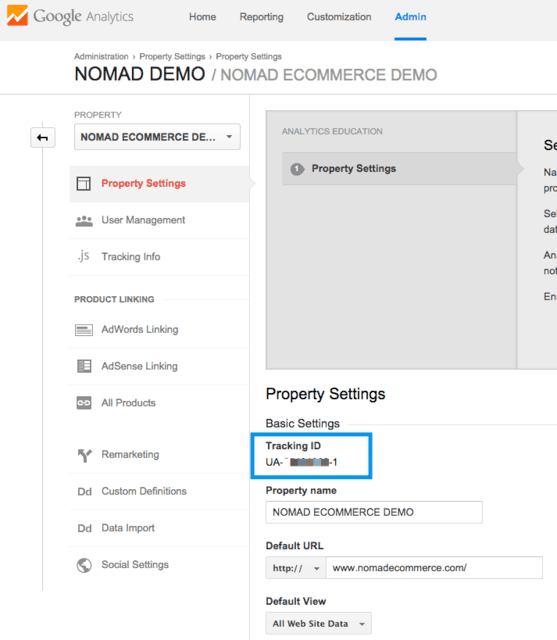Click the last Property Settings breadcrumb
The image size is (557, 640).
249,56
